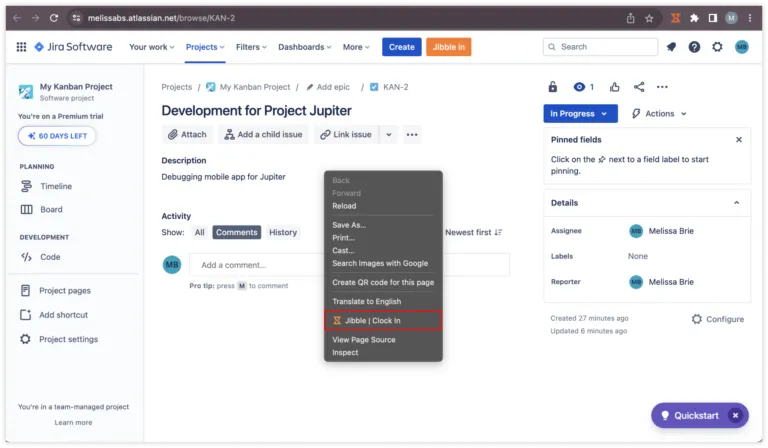The image size is (768, 448).
Task: Open Jira settings gear icon
Action: point(717,47)
